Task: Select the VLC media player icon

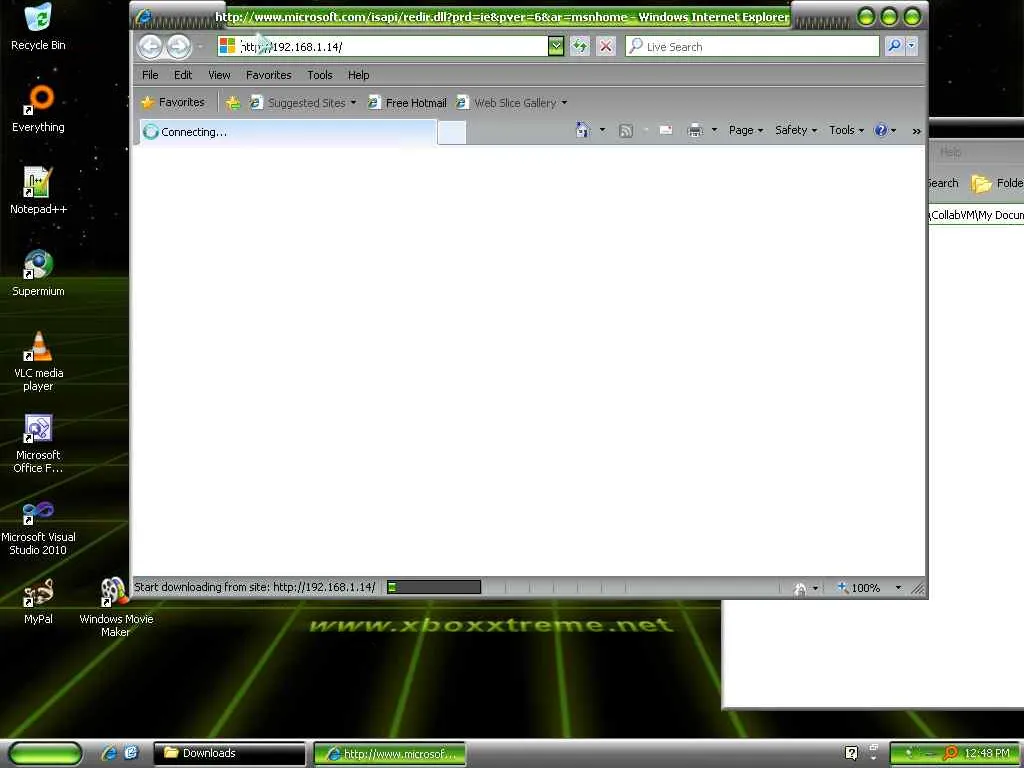Action: pyautogui.click(x=38, y=361)
